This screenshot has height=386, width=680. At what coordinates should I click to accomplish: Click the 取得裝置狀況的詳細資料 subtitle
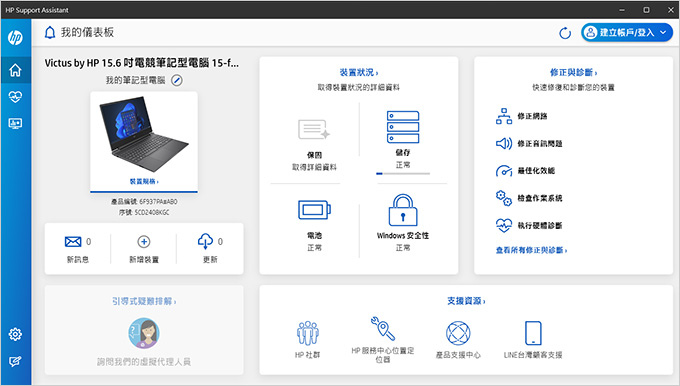click(x=359, y=88)
